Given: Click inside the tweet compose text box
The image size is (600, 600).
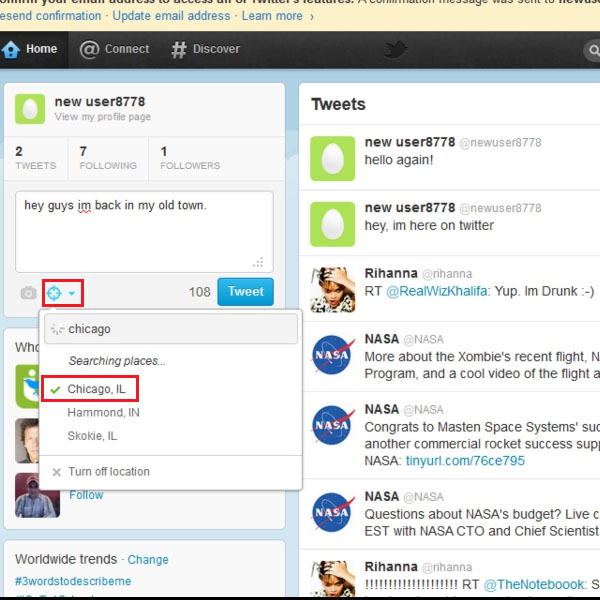Looking at the screenshot, I should pyautogui.click(x=144, y=232).
